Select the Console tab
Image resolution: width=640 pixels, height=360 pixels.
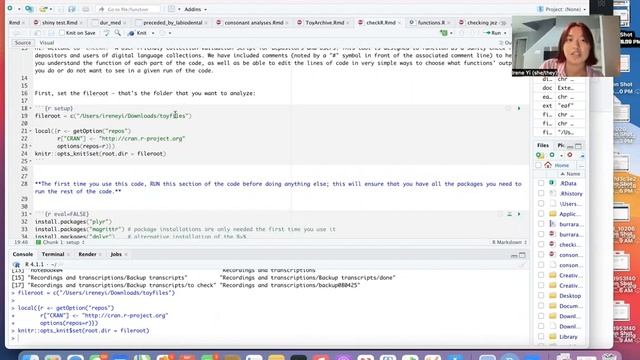pos(23,254)
